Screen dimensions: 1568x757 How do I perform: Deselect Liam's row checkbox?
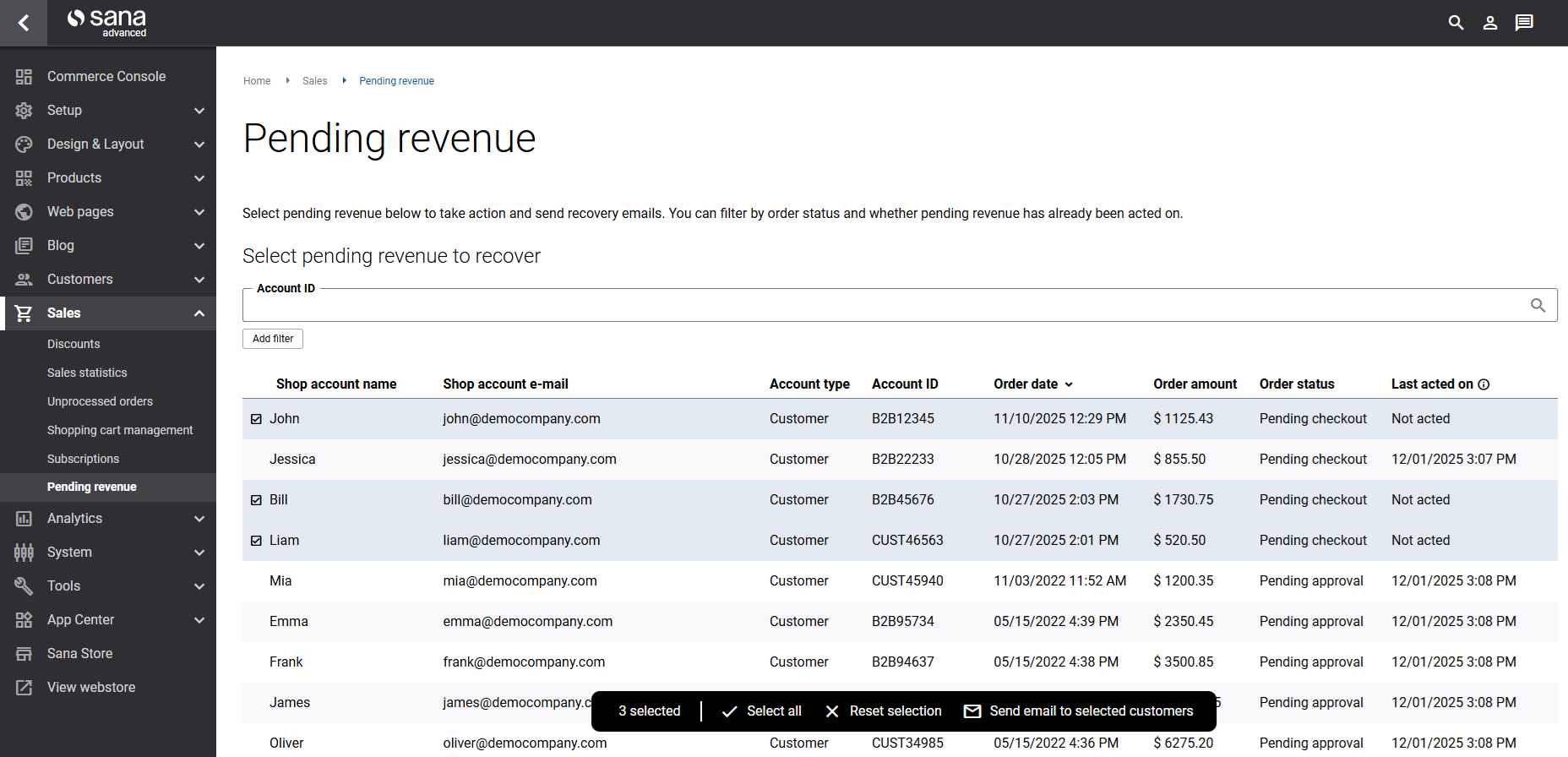point(257,541)
